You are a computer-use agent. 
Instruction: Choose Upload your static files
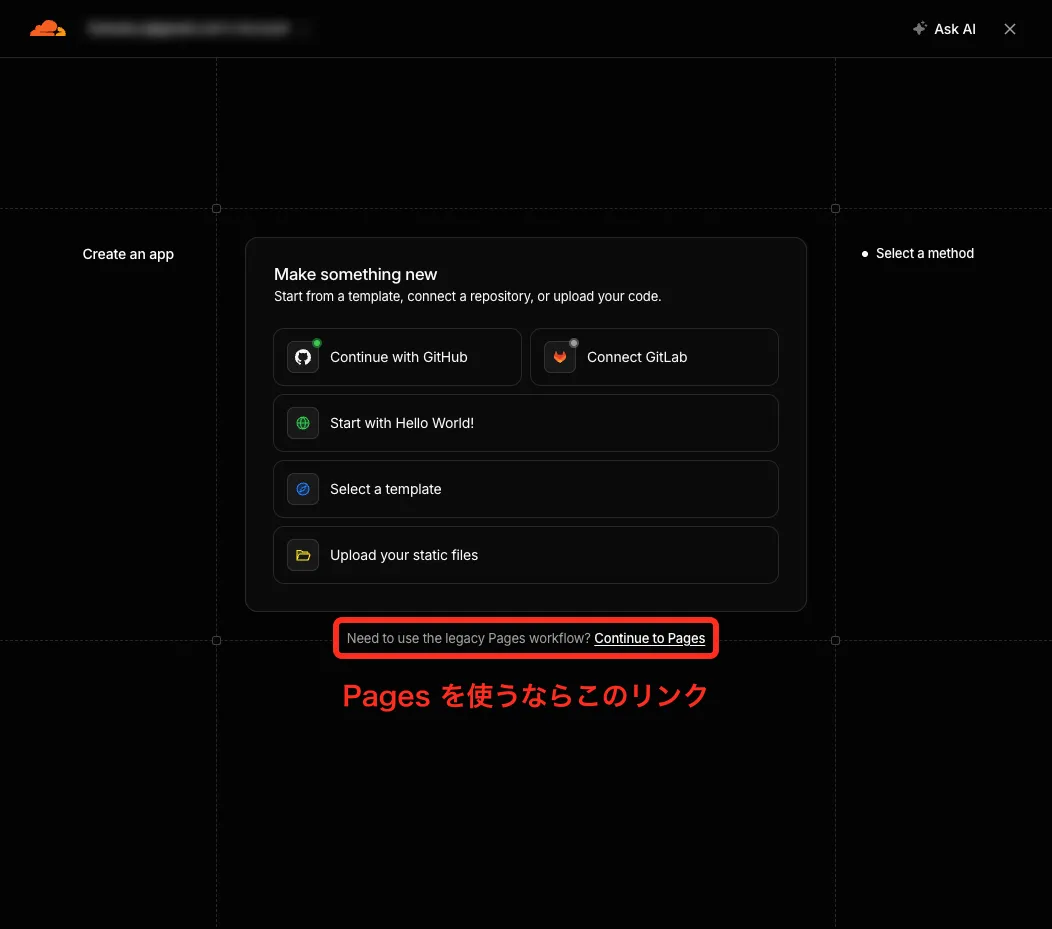coord(526,555)
